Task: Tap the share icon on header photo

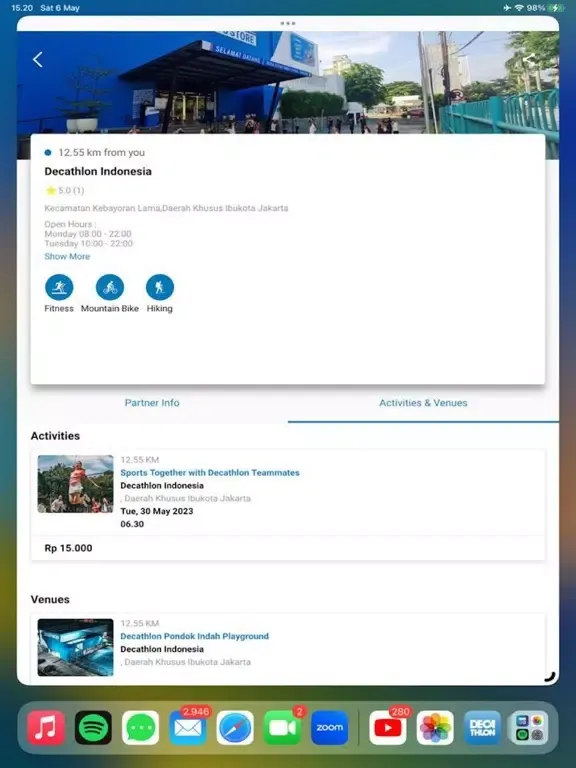Action: click(x=528, y=60)
